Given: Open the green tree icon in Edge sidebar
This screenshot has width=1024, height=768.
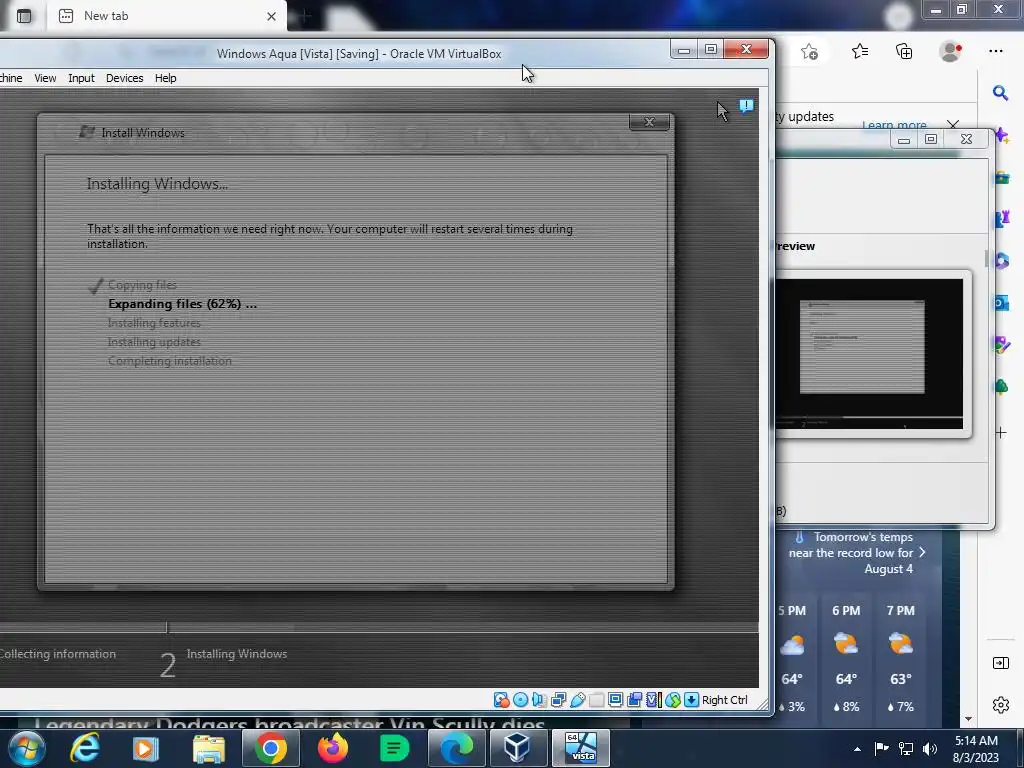Looking at the screenshot, I should point(1002,386).
